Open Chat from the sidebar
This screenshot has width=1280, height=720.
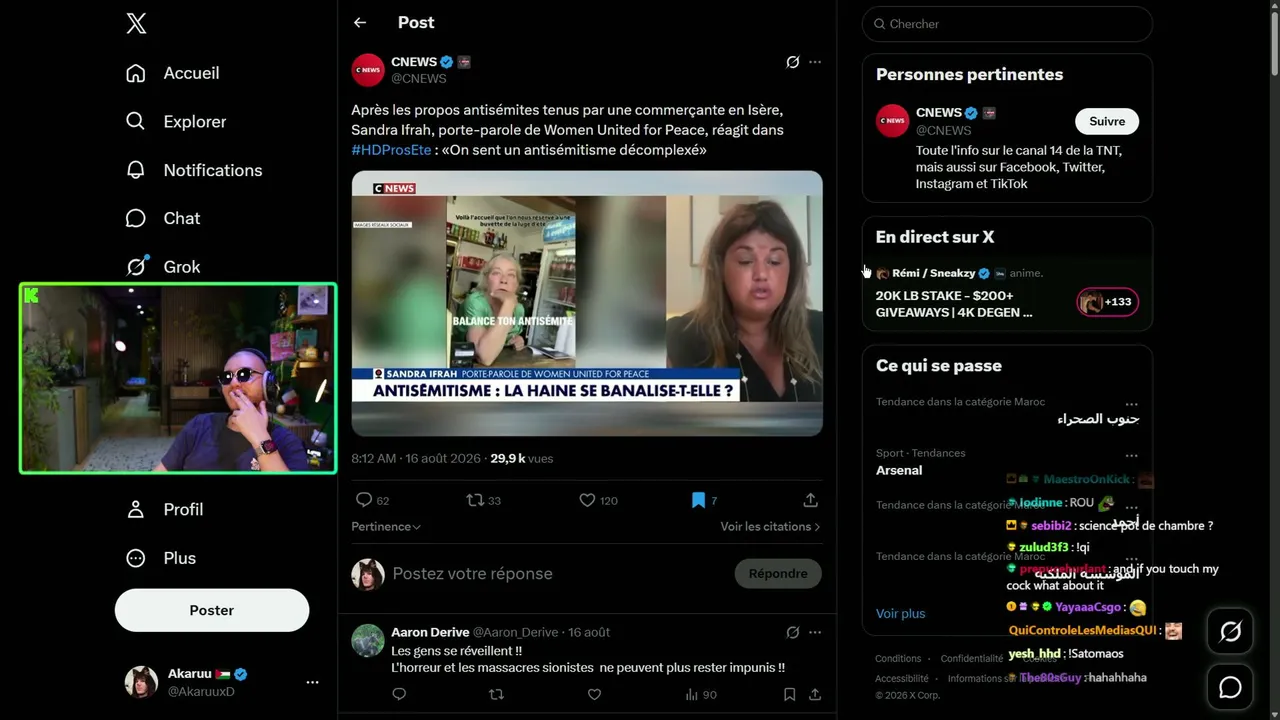coord(136,218)
